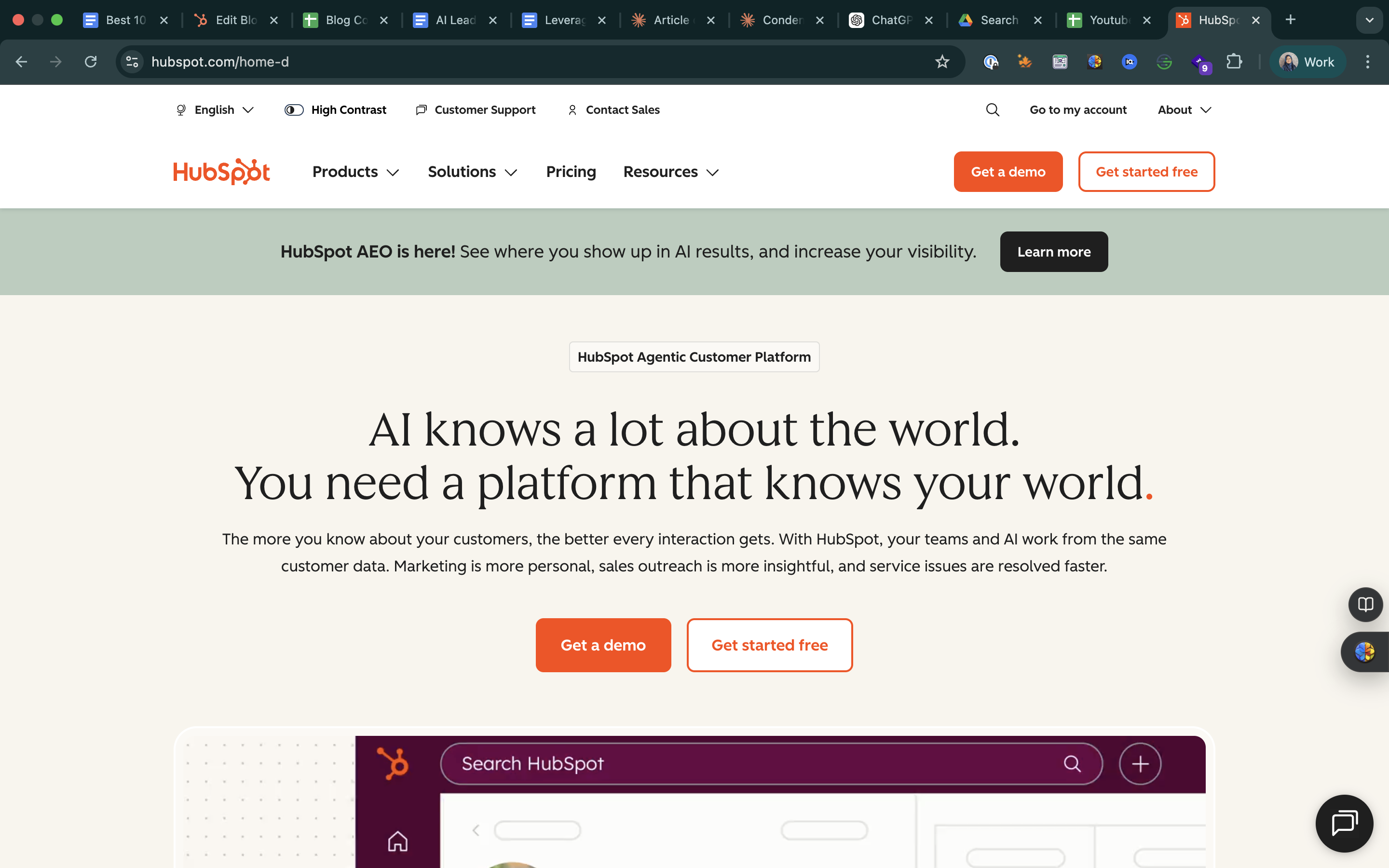Open Go to my account link
The width and height of the screenshot is (1389, 868).
1078,109
